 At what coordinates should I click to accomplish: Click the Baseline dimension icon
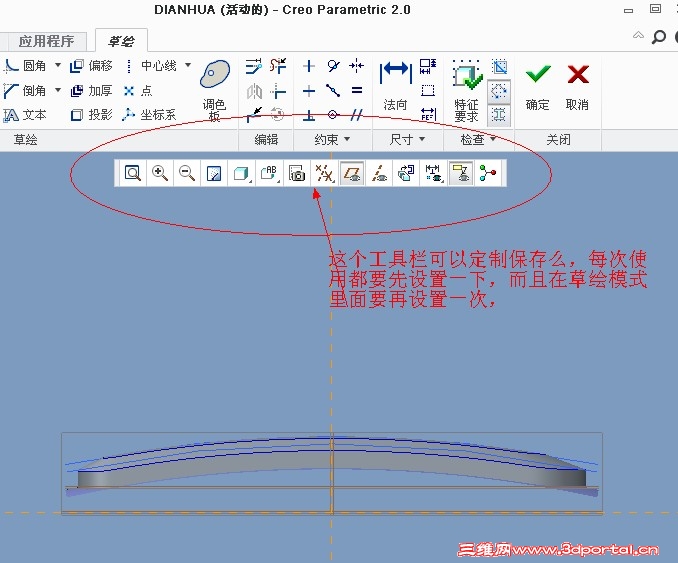428,90
